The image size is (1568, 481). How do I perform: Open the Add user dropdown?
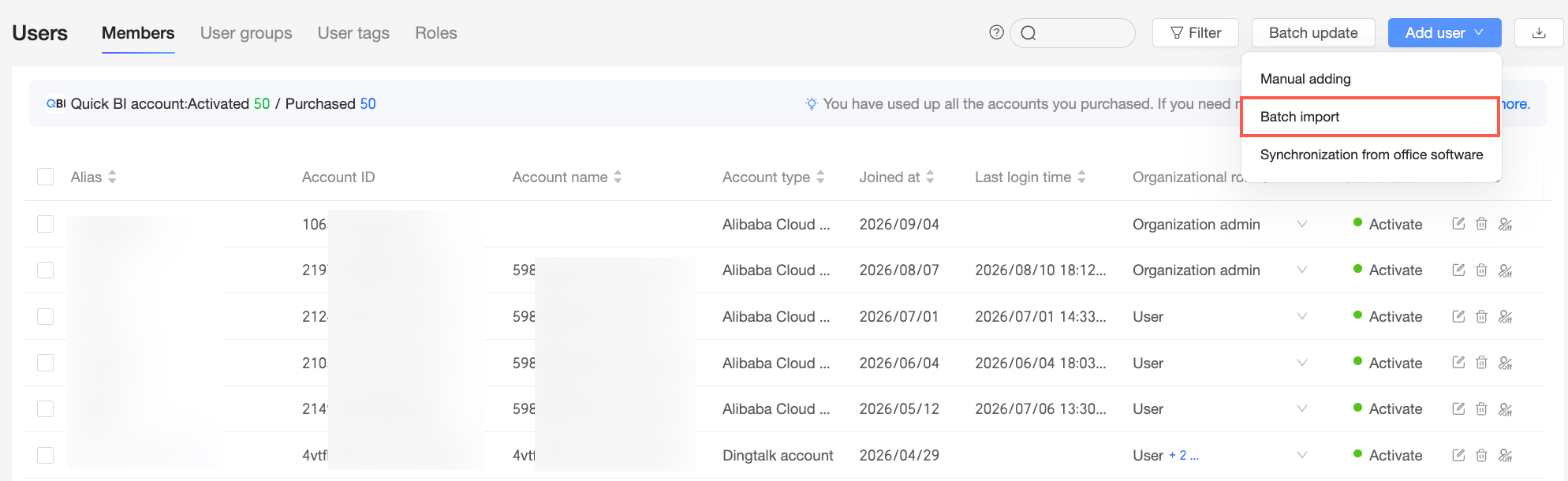pyautogui.click(x=1444, y=33)
